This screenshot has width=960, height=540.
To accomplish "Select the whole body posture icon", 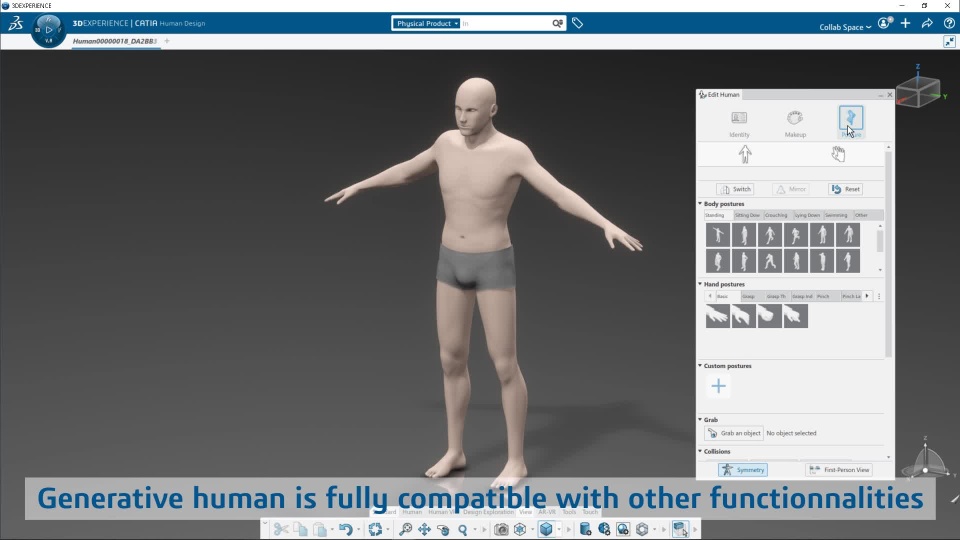I will (744, 154).
